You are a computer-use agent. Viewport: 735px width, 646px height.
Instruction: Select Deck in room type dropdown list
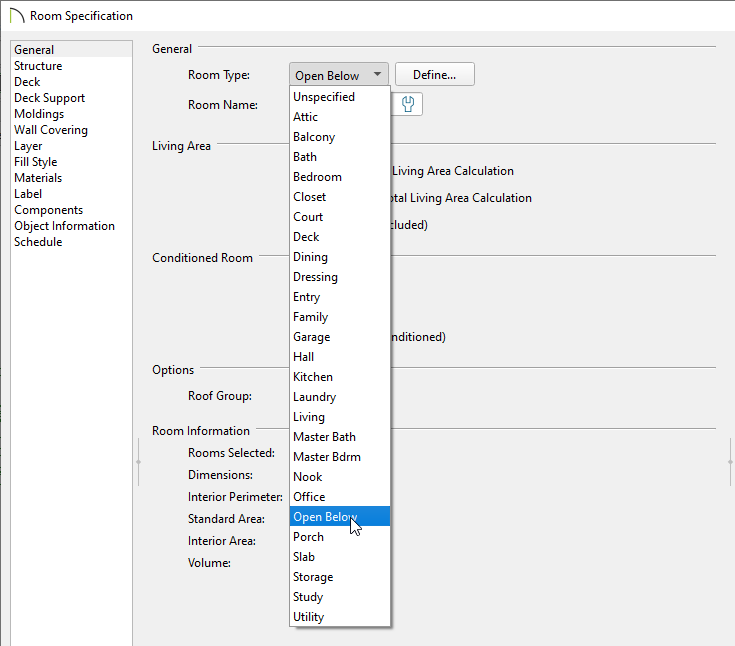[340, 237]
